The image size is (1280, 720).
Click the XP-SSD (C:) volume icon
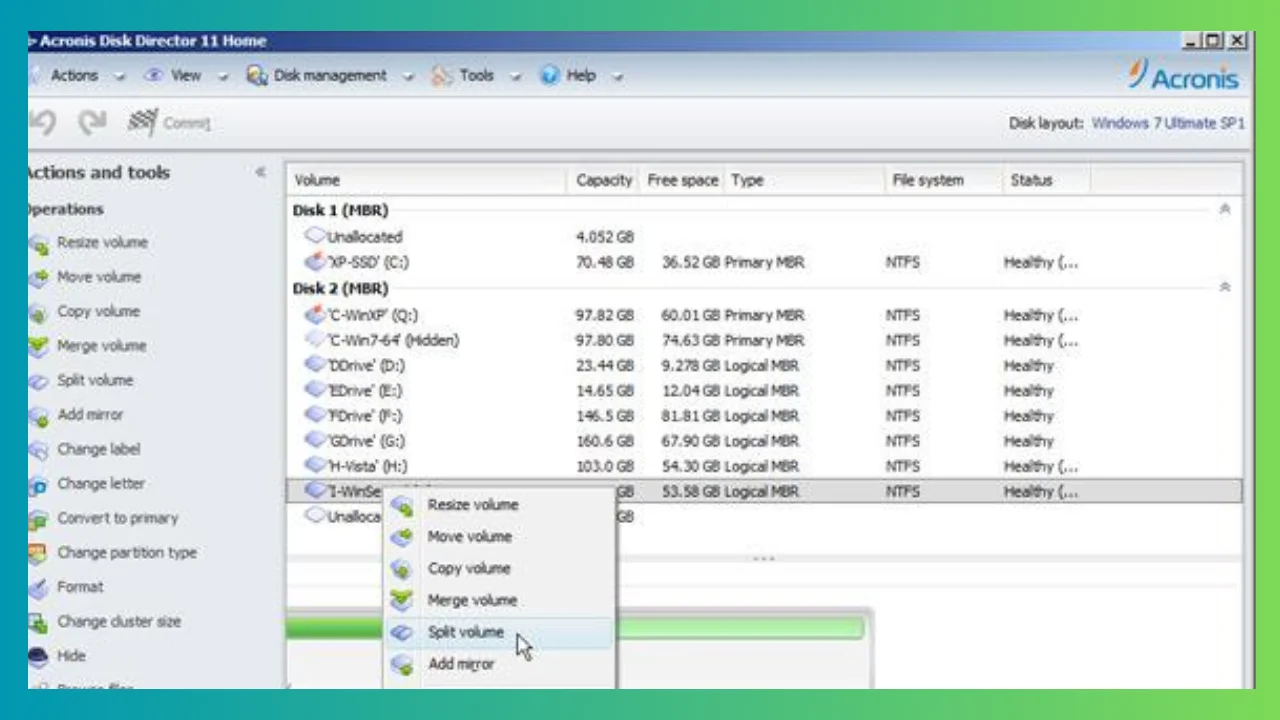[x=316, y=262]
